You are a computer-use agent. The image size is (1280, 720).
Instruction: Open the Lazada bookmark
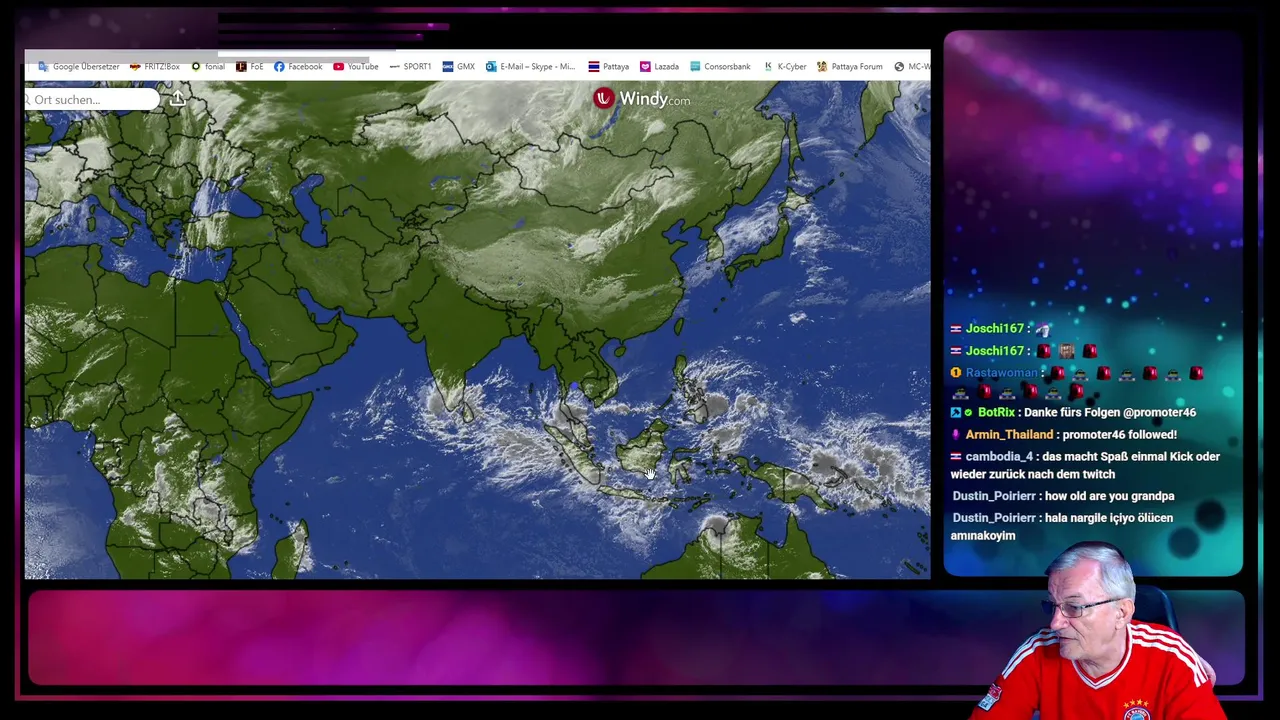click(659, 67)
